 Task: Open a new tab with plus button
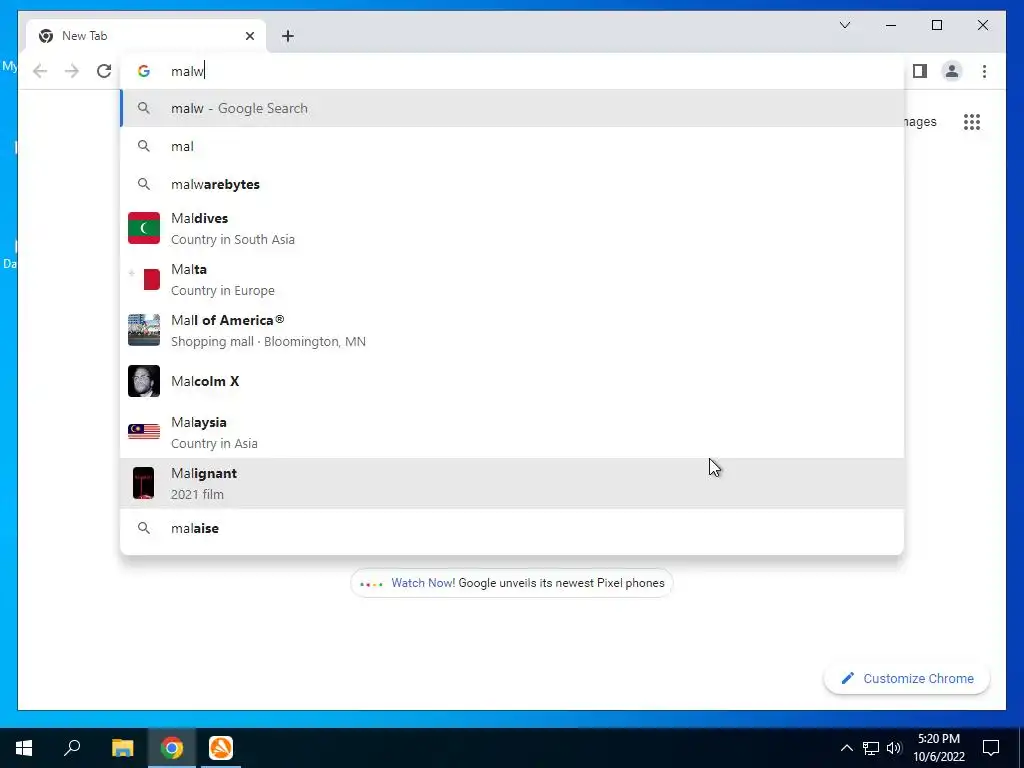287,36
